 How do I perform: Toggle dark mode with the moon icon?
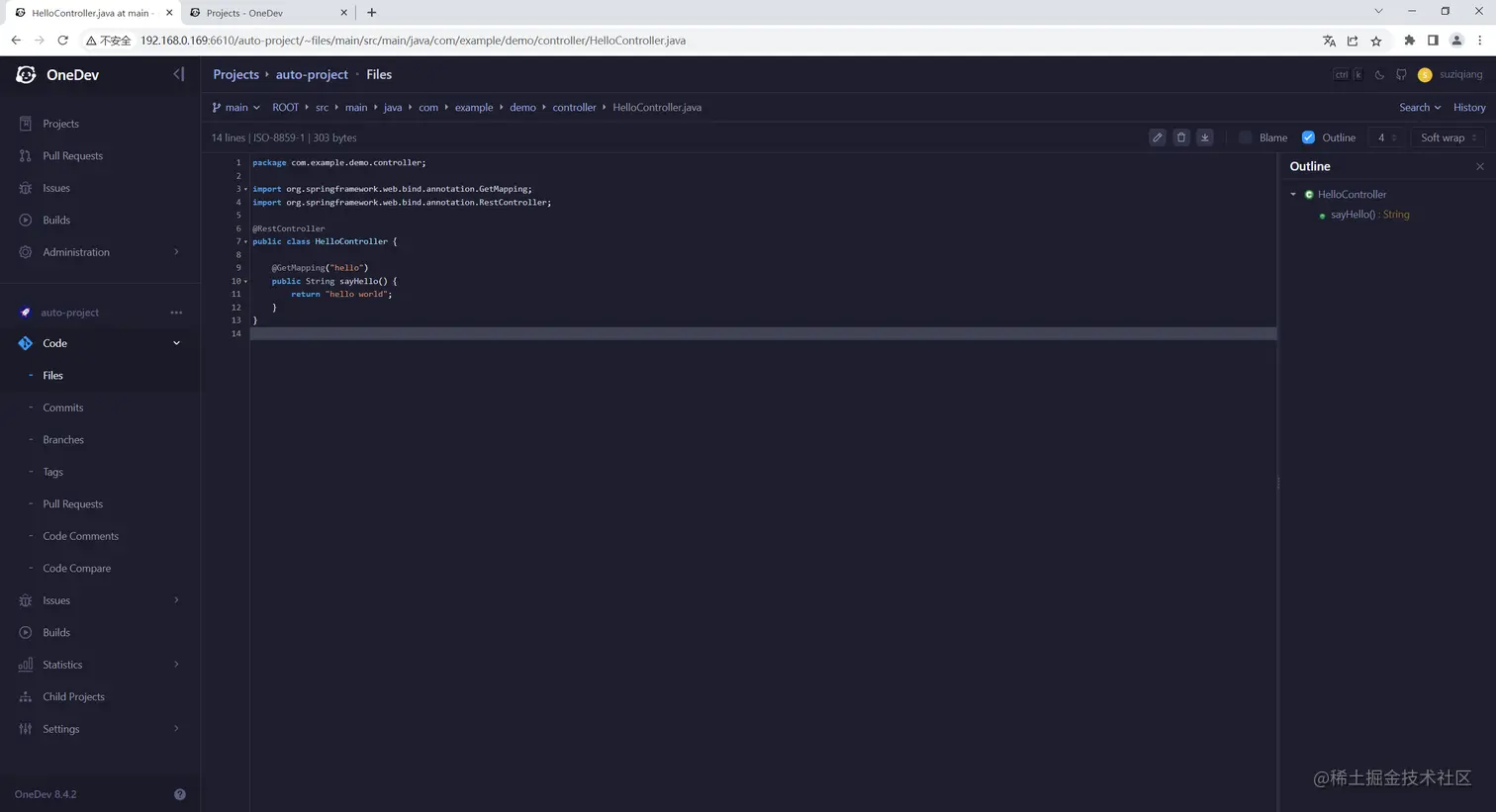coord(1379,74)
